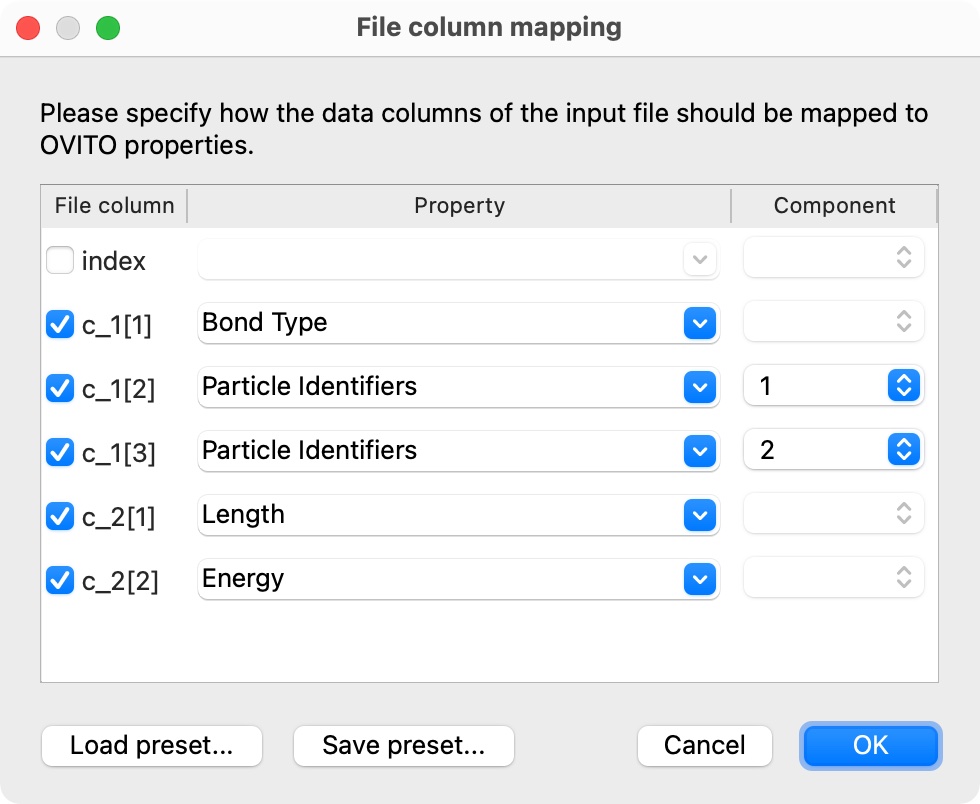Click the Load preset button
Screen dimensions: 980x804
pos(151,746)
